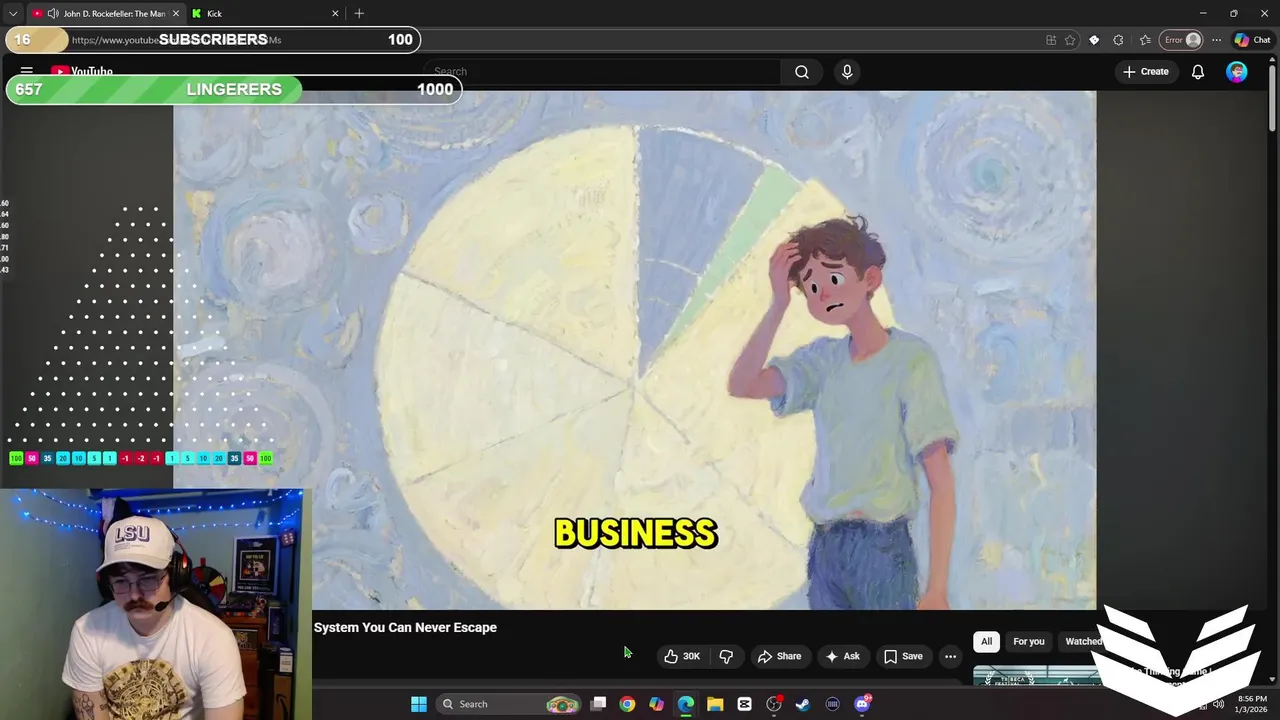Screen dimensions: 1280x720
Task: Start voice search with the microphone icon
Action: pos(847,72)
